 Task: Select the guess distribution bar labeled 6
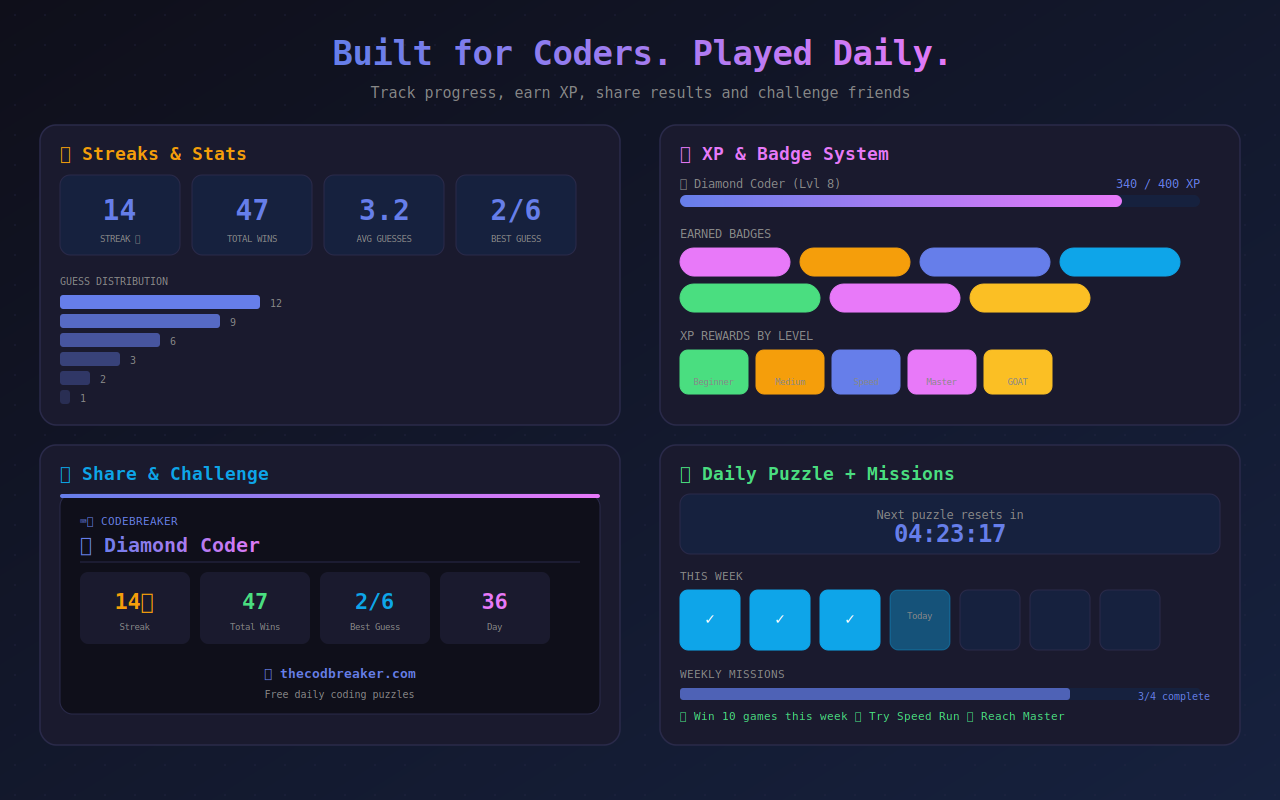coord(110,340)
